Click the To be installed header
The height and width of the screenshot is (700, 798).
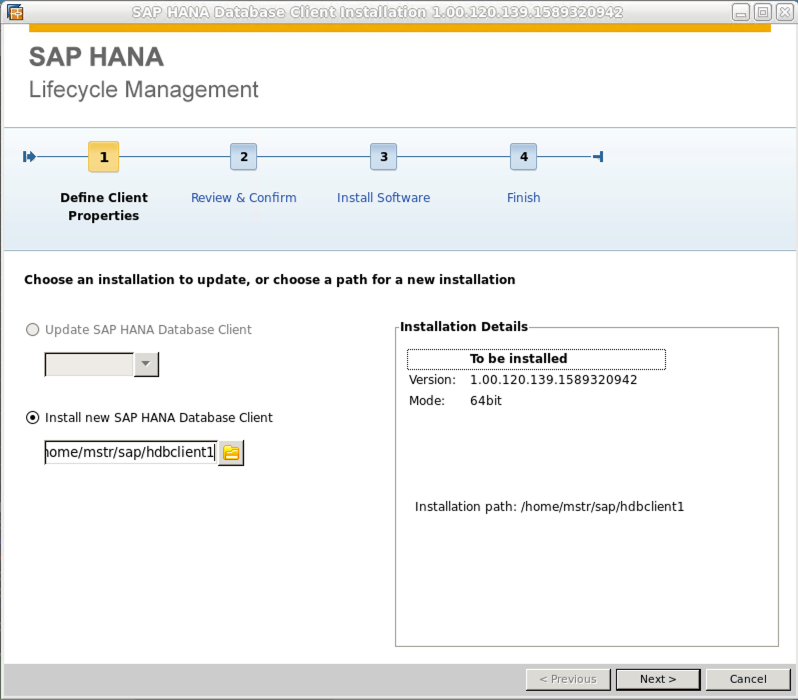click(x=536, y=359)
